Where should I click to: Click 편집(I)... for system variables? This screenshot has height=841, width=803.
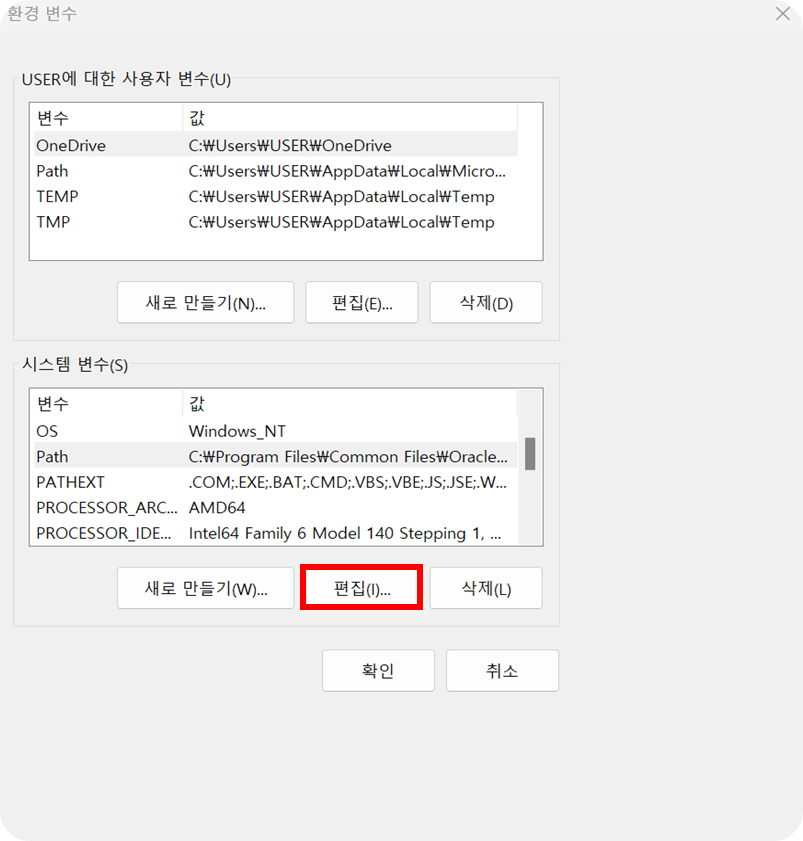(x=362, y=588)
